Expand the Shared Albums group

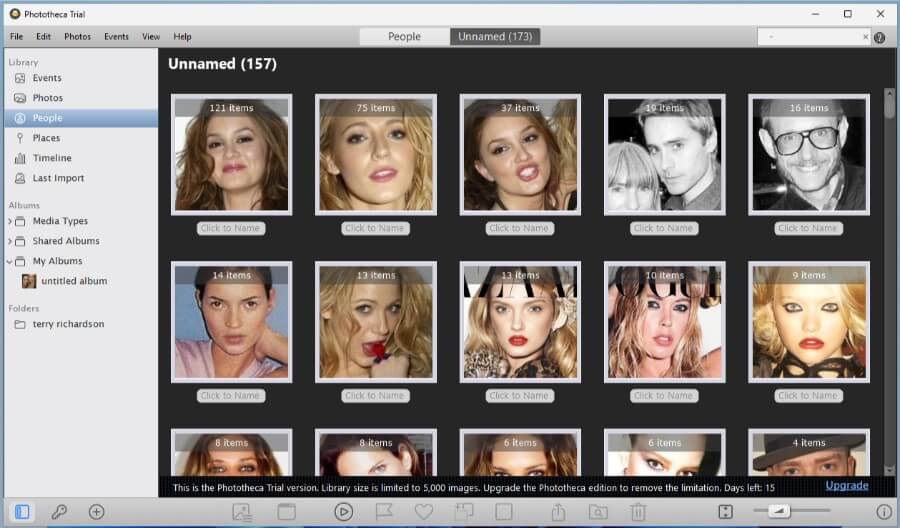[10, 241]
